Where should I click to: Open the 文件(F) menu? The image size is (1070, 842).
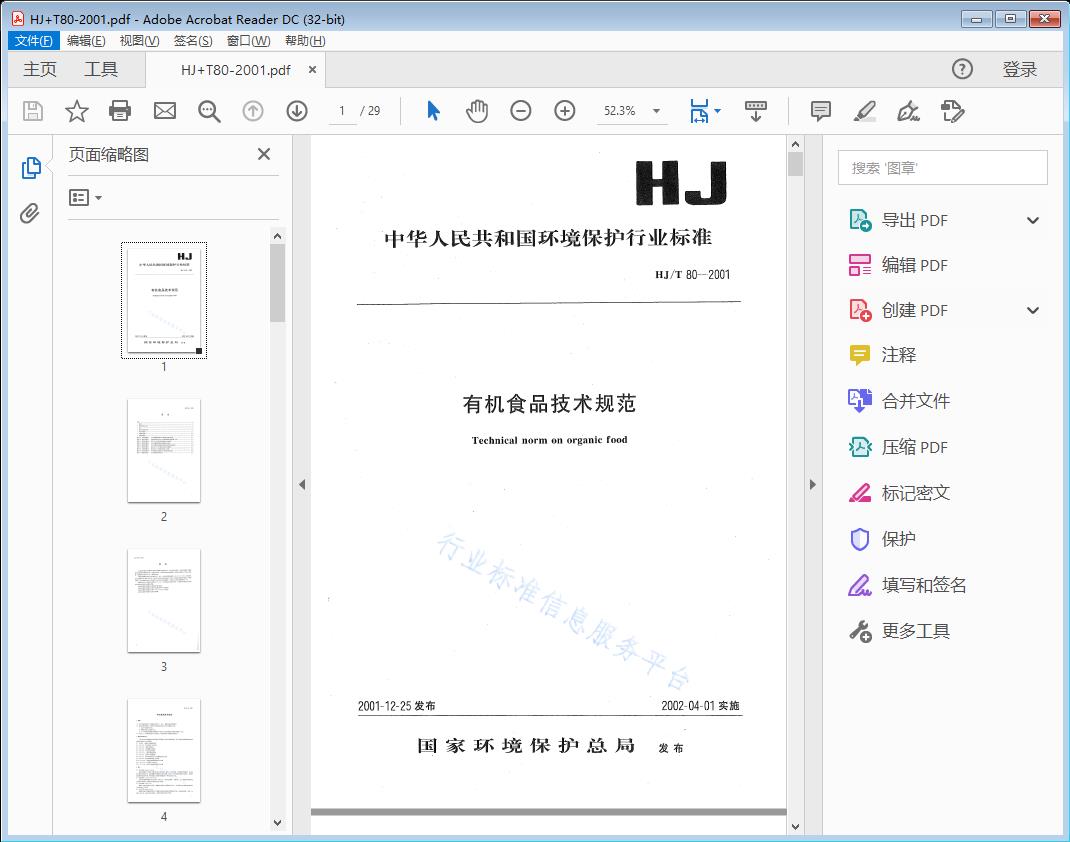pyautogui.click(x=34, y=41)
